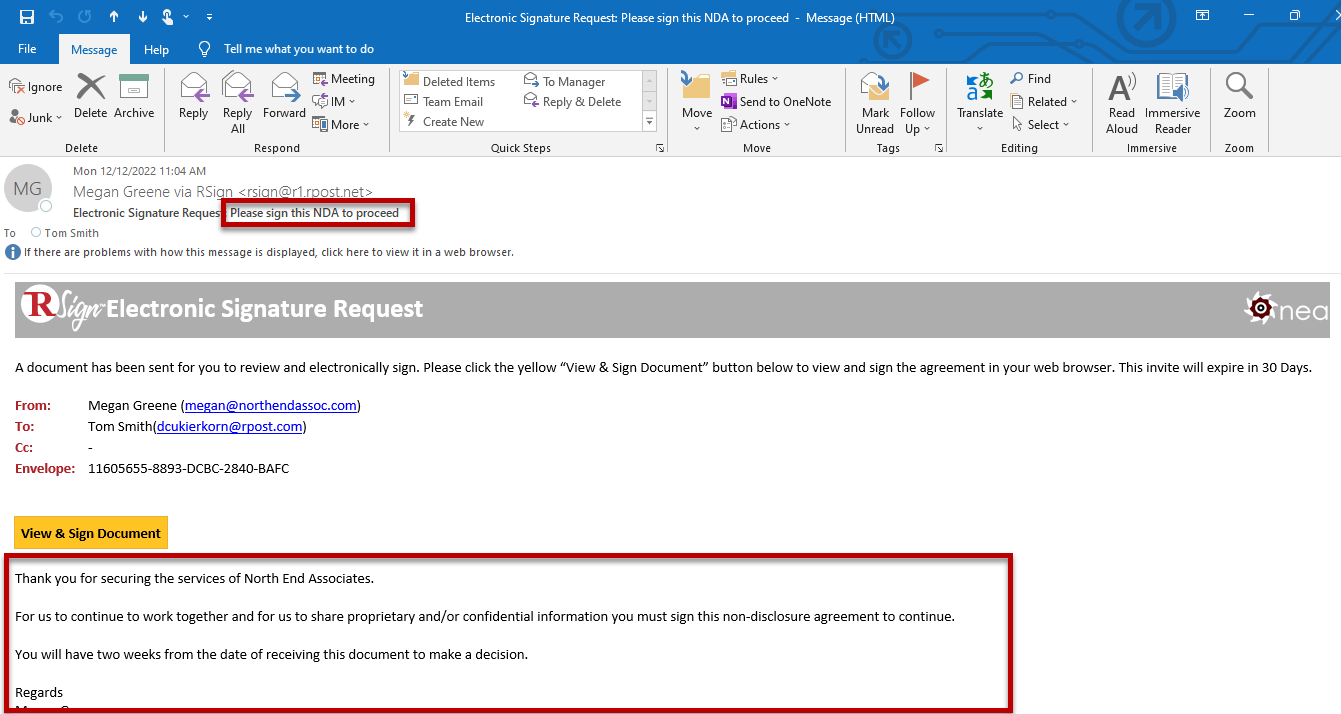Image resolution: width=1341 pixels, height=714 pixels.
Task: Click recipient Tom Smith in To line
Action: pyautogui.click(x=71, y=233)
